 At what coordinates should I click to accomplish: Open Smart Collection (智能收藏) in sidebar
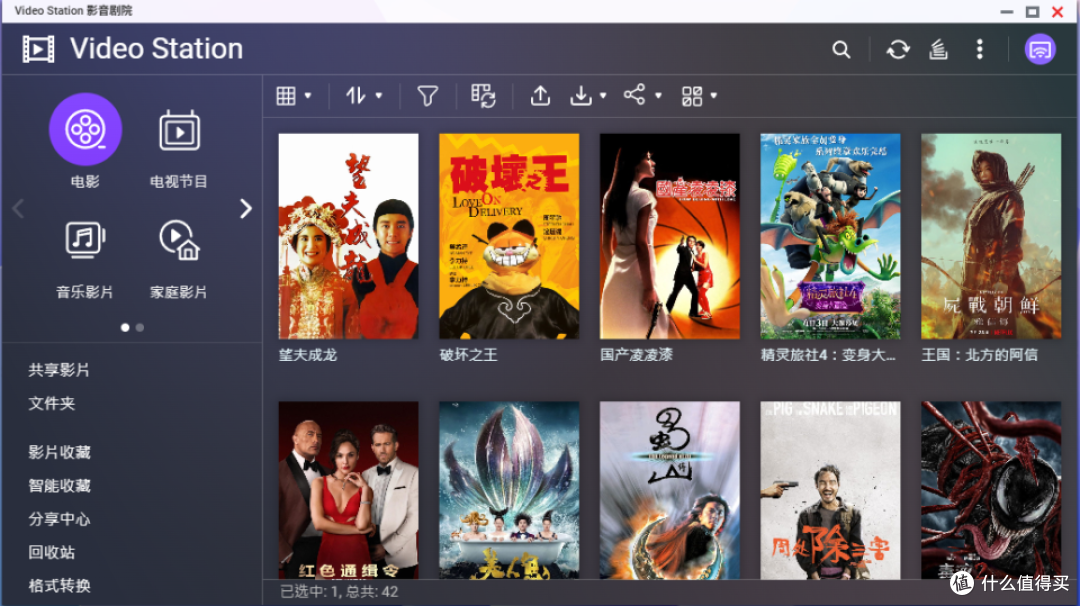point(59,485)
